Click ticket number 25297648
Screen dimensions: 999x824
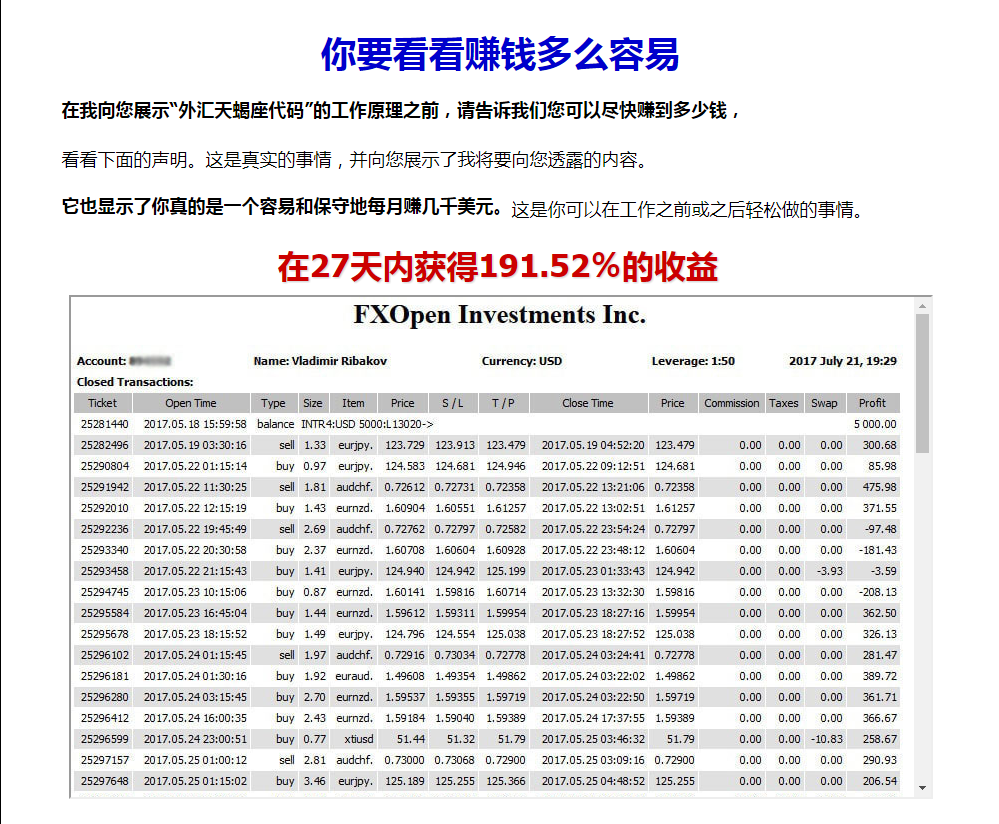point(104,782)
